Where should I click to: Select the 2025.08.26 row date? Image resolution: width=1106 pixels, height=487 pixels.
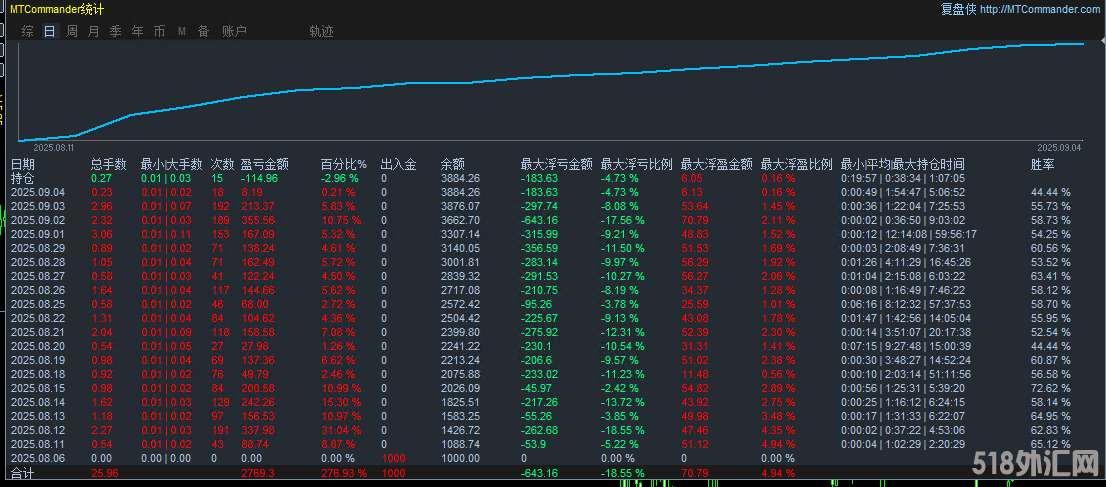37,290
